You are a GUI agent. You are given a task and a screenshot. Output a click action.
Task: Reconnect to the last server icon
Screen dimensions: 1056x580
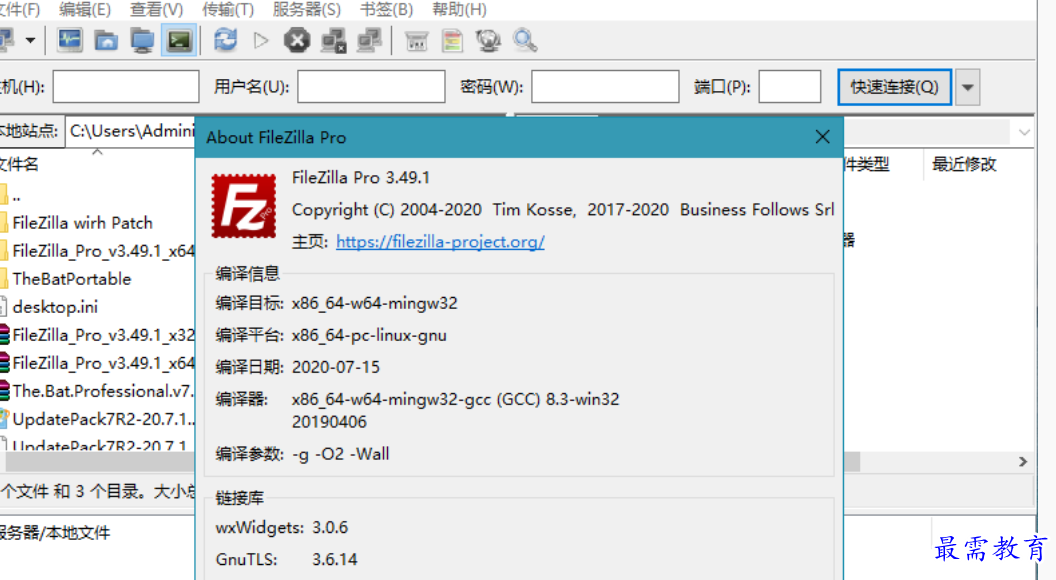pyautogui.click(x=369, y=40)
